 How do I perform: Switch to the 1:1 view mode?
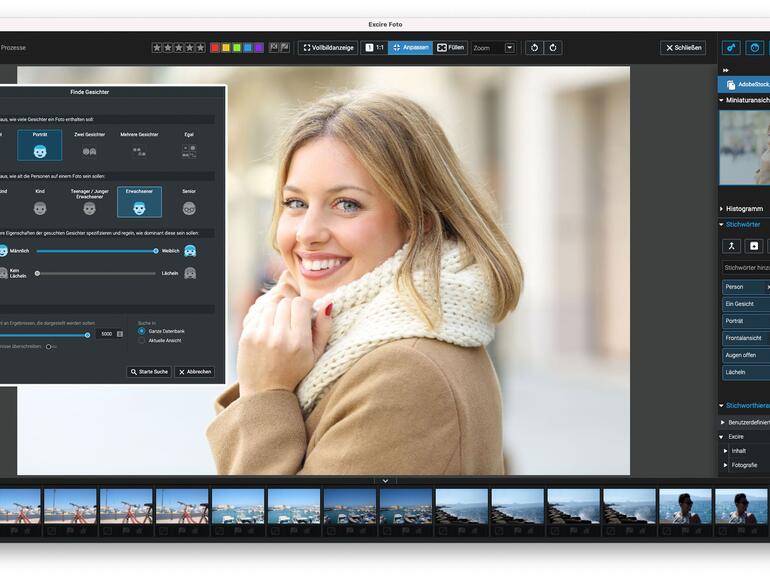[374, 48]
